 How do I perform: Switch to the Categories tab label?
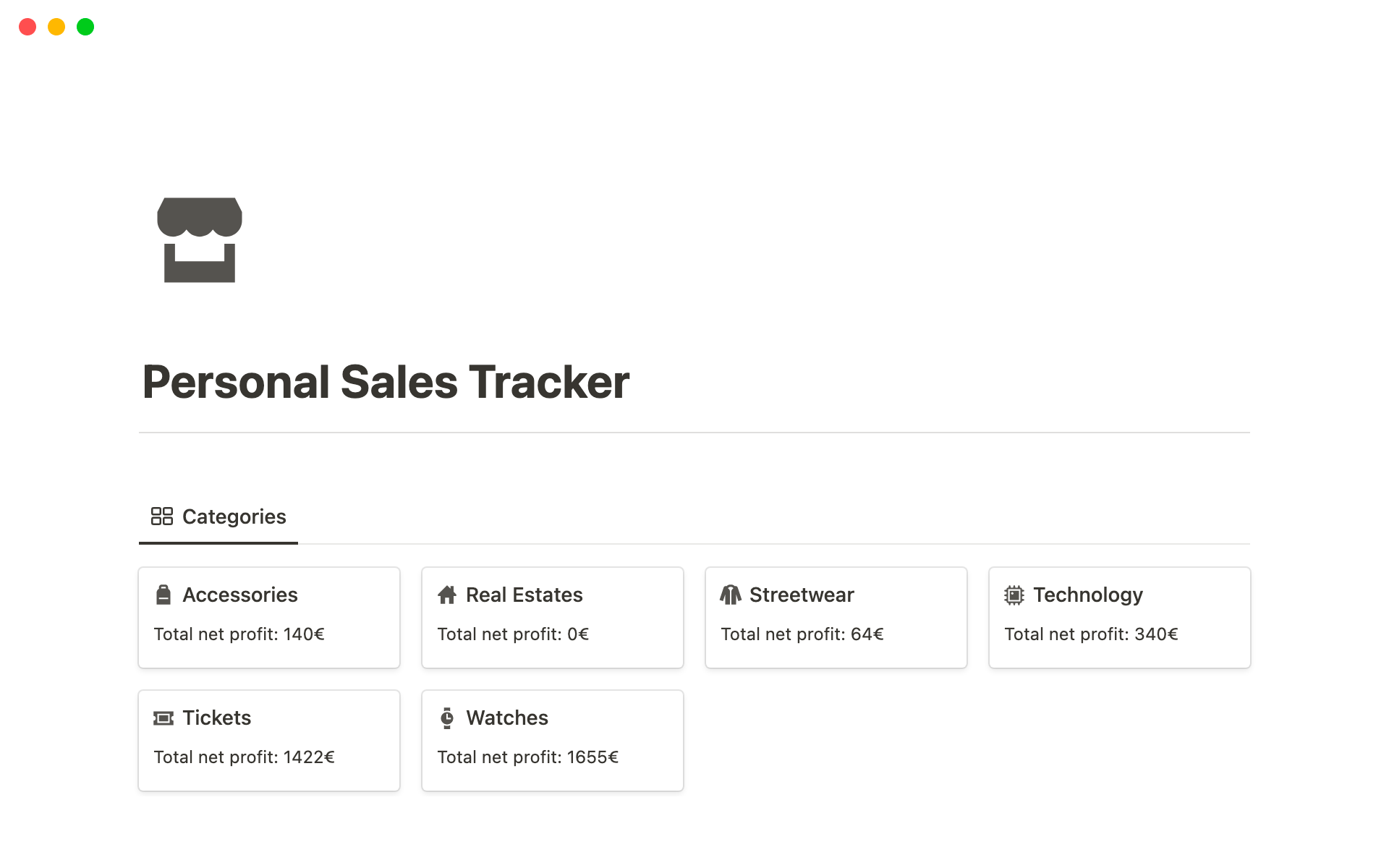pyautogui.click(x=234, y=516)
